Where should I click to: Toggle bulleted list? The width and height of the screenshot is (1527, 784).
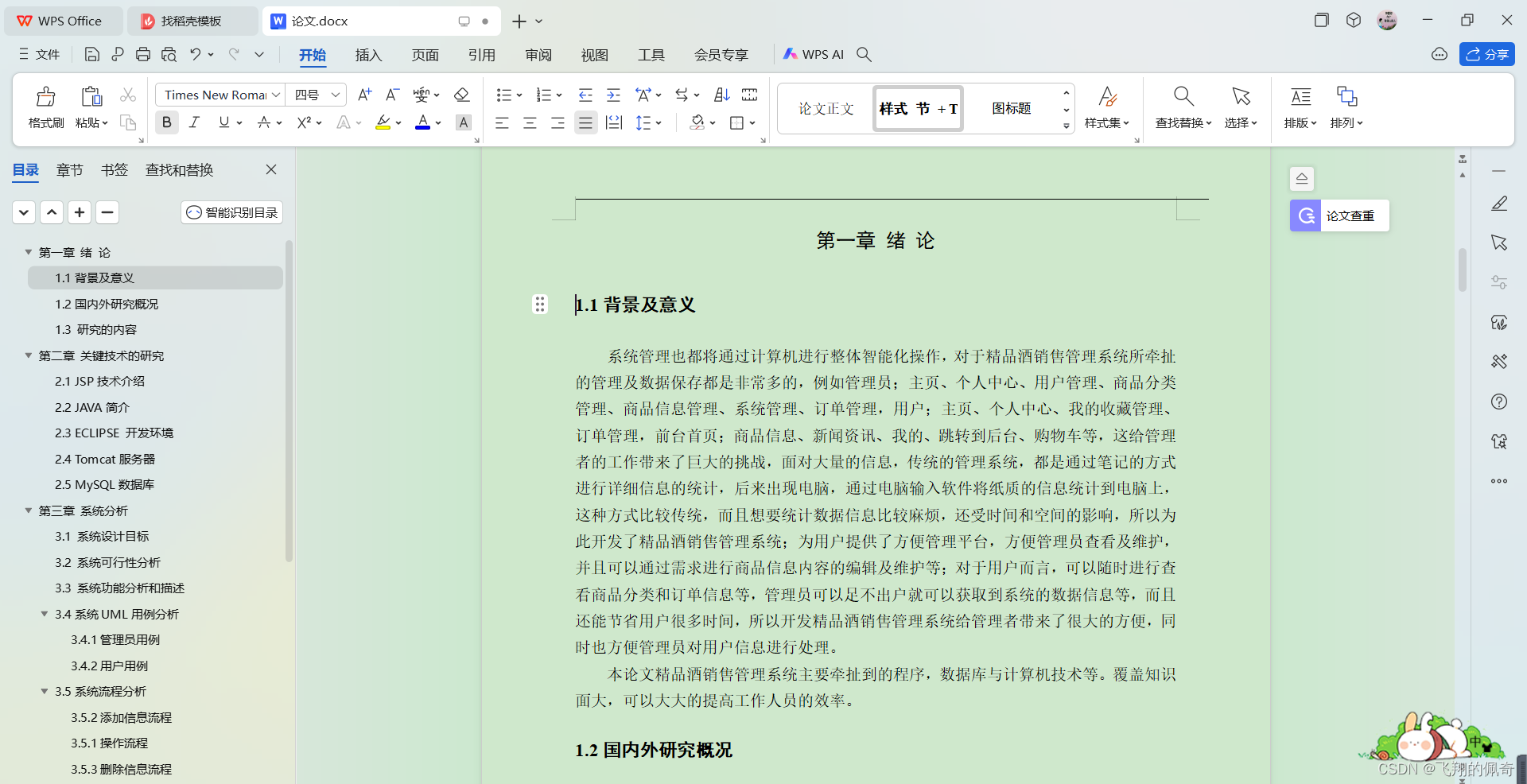(x=503, y=95)
